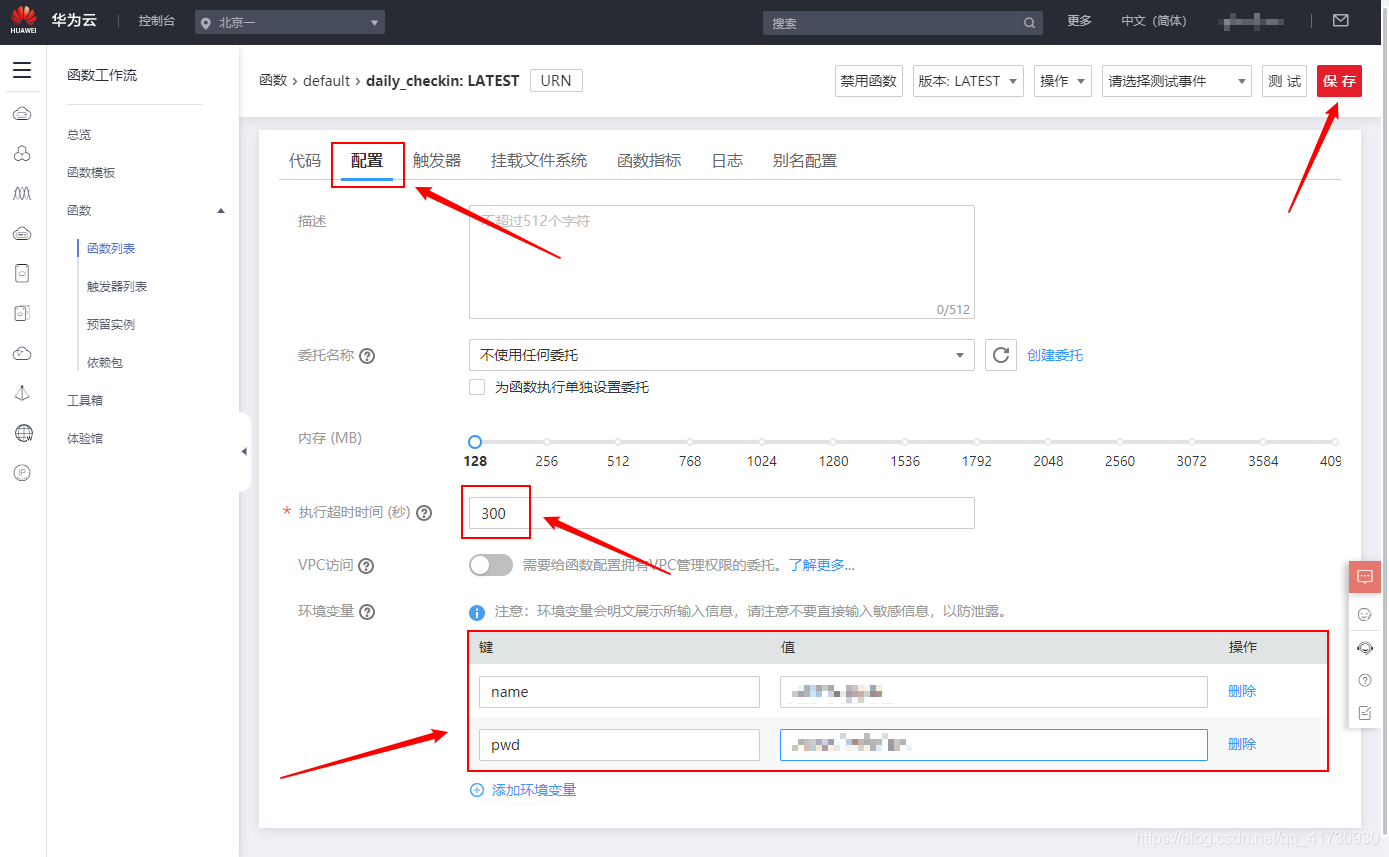Image resolution: width=1389 pixels, height=857 pixels.
Task: Click the circled IP icon in sidebar
Action: (22, 473)
